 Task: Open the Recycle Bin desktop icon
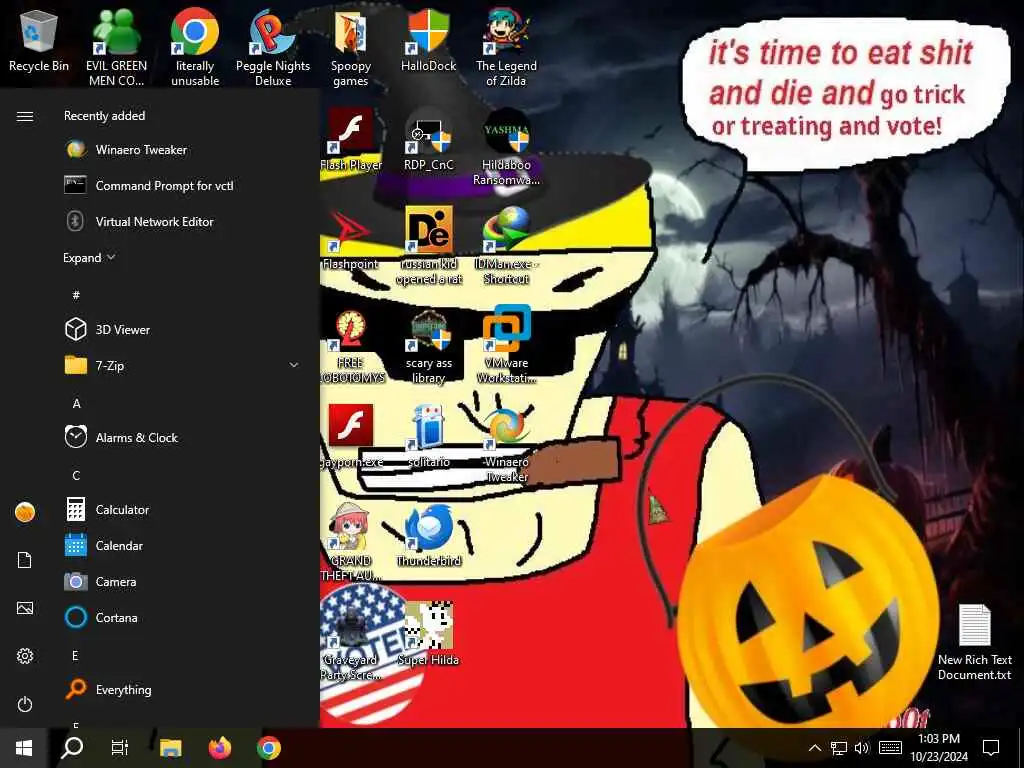39,42
